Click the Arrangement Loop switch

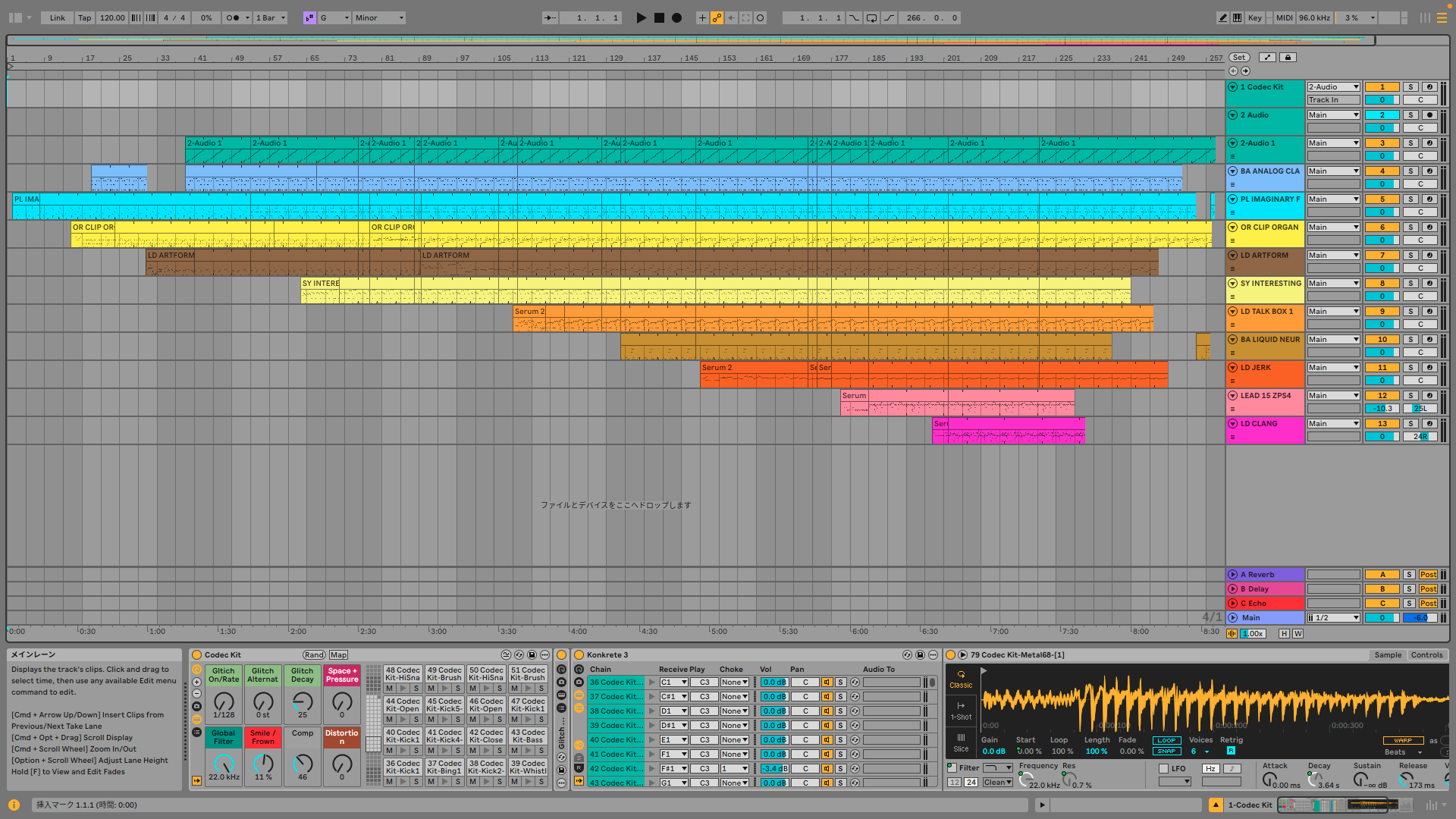pos(871,17)
